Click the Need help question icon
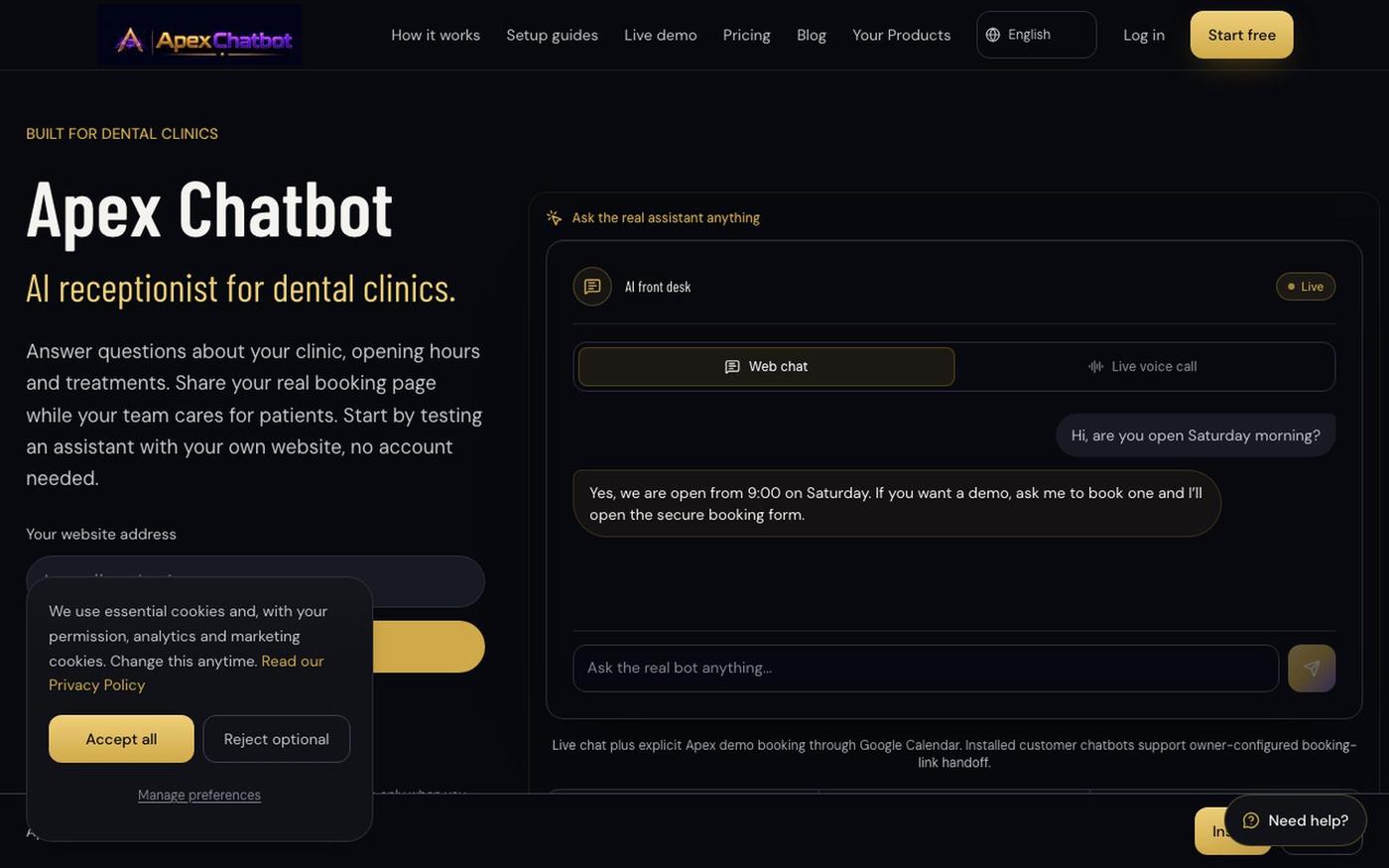Screen dimensions: 1389x868 point(1251,820)
